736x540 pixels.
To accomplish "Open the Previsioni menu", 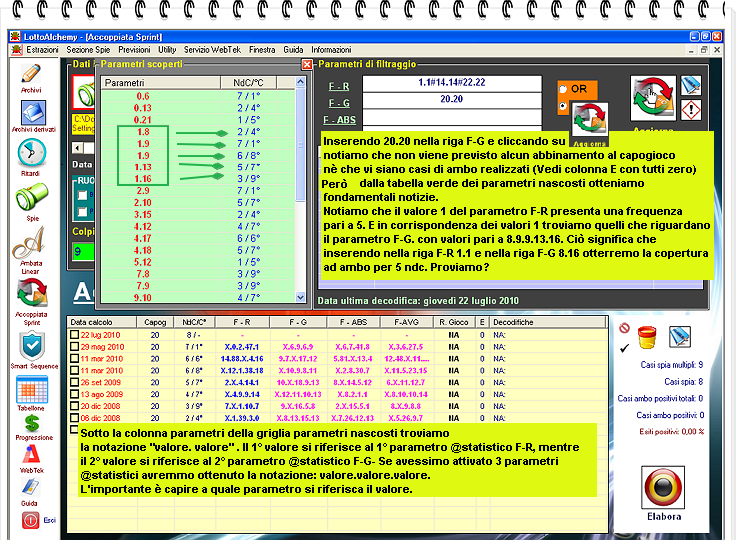I will 134,50.
